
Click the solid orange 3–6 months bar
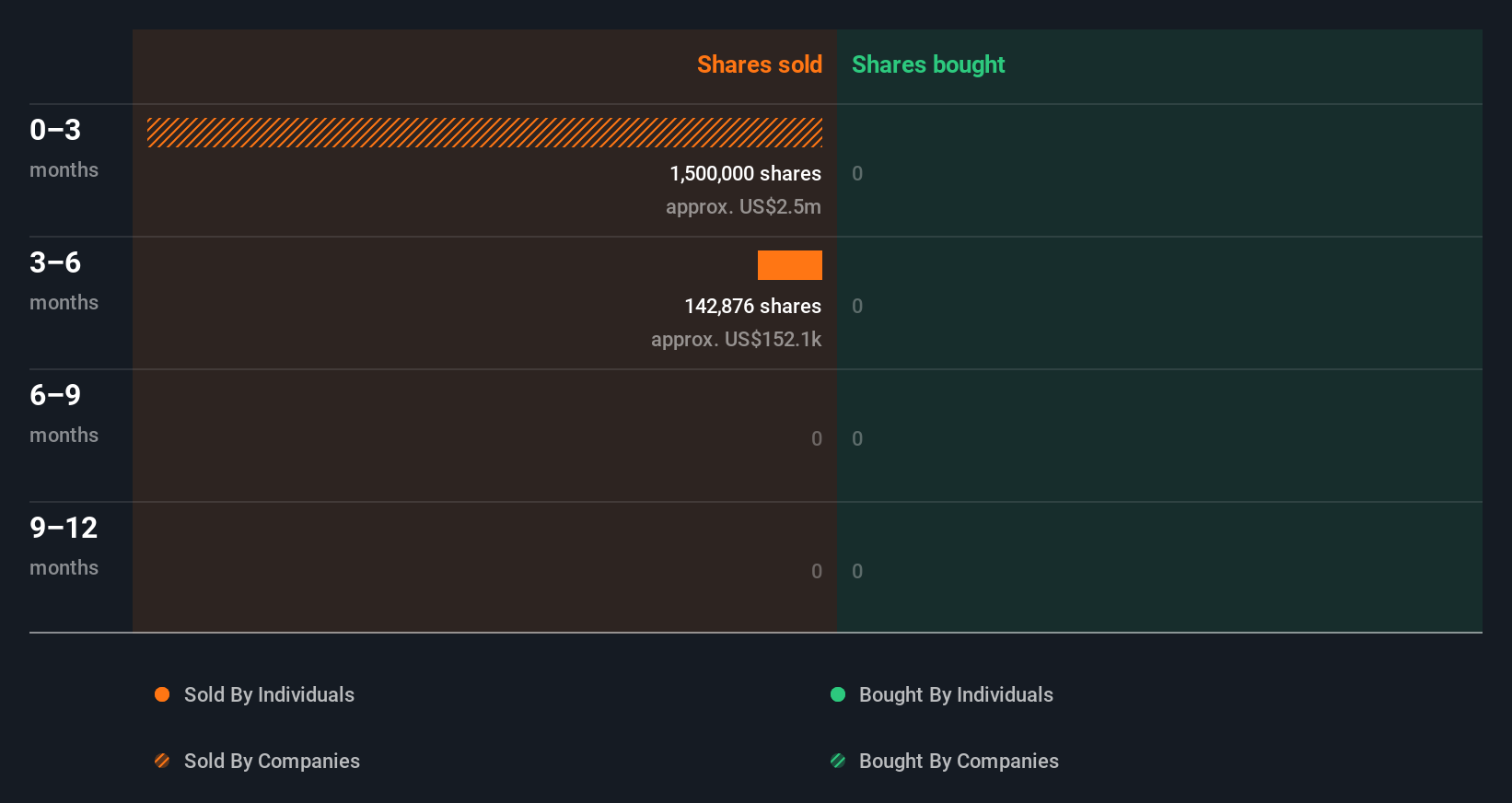point(790,265)
